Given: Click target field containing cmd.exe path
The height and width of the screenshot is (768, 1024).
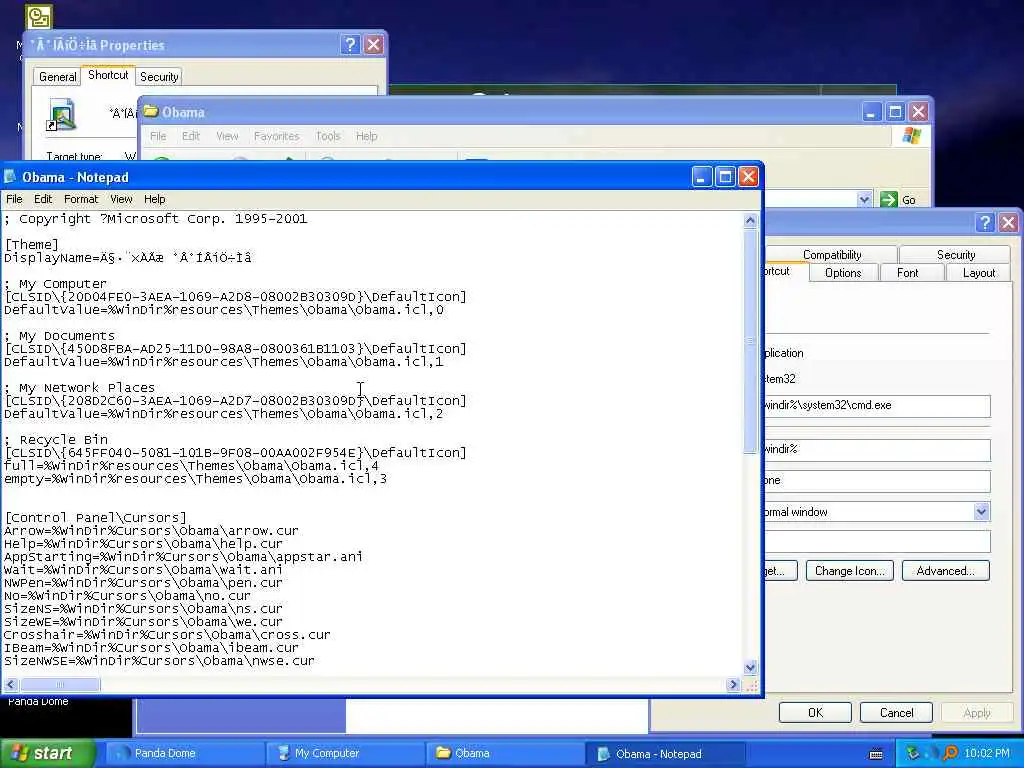Looking at the screenshot, I should pos(877,406).
